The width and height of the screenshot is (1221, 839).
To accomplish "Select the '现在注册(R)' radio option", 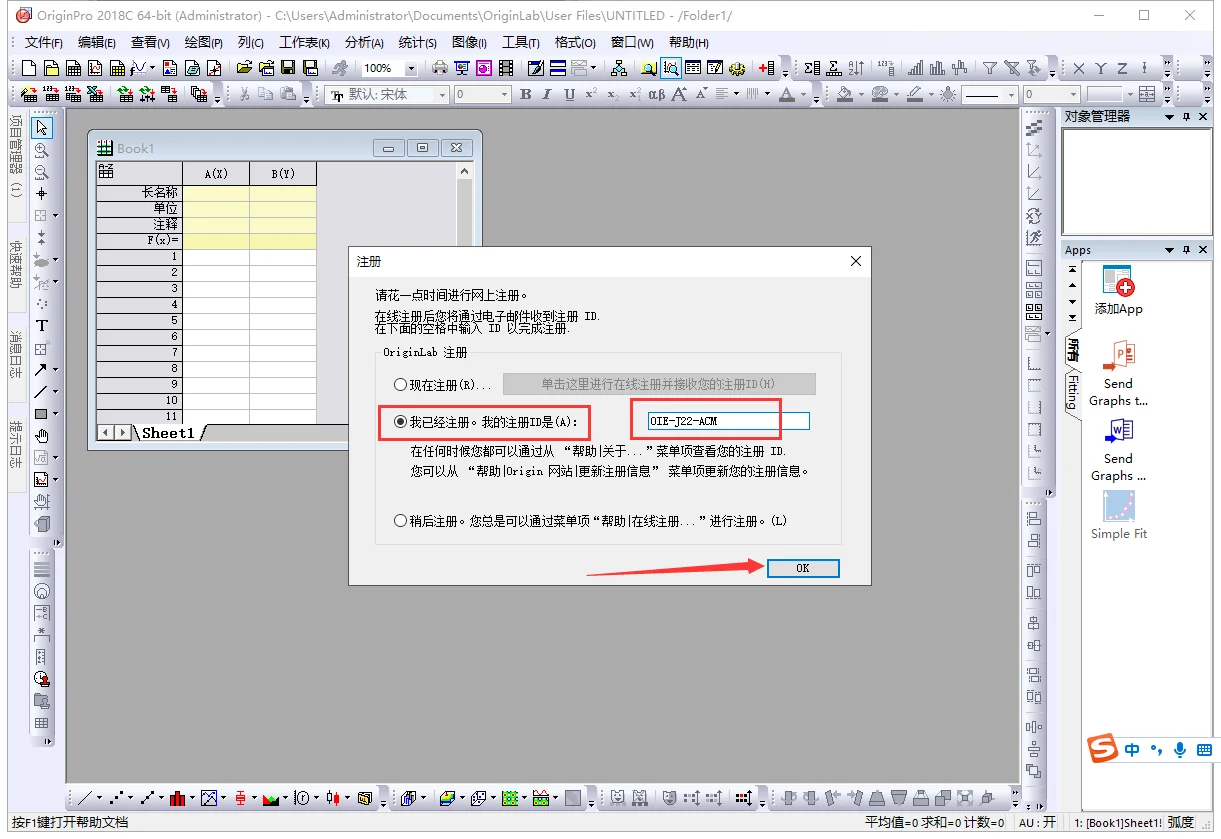I will click(x=401, y=385).
